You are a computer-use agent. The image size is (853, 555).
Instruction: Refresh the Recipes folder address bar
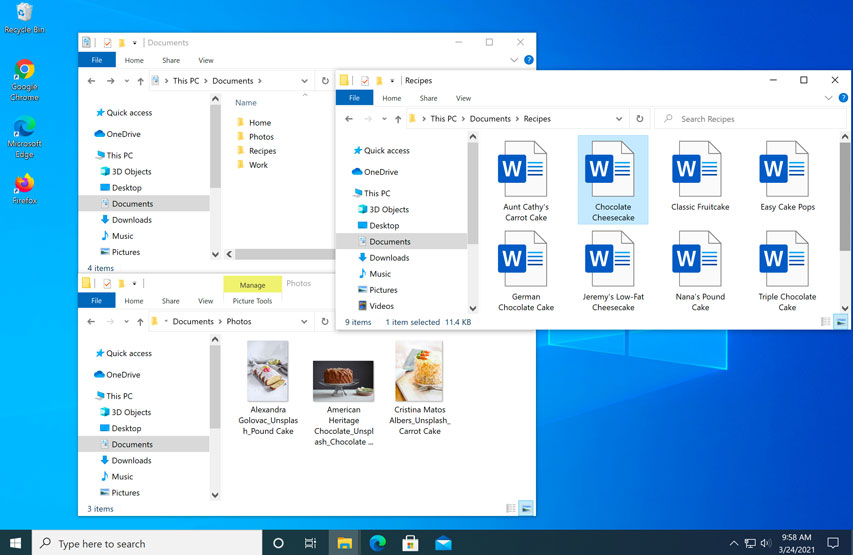pos(640,119)
